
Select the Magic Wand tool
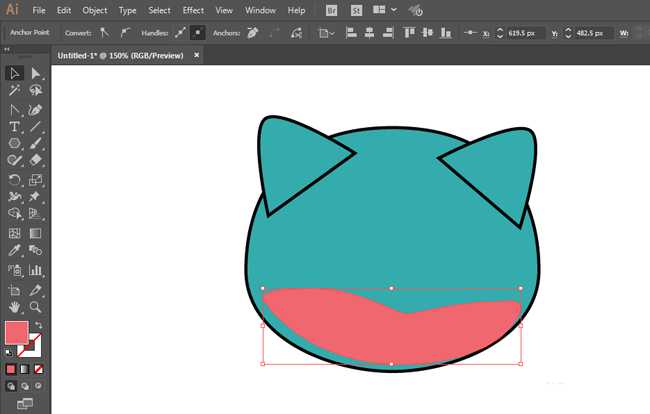[x=15, y=91]
